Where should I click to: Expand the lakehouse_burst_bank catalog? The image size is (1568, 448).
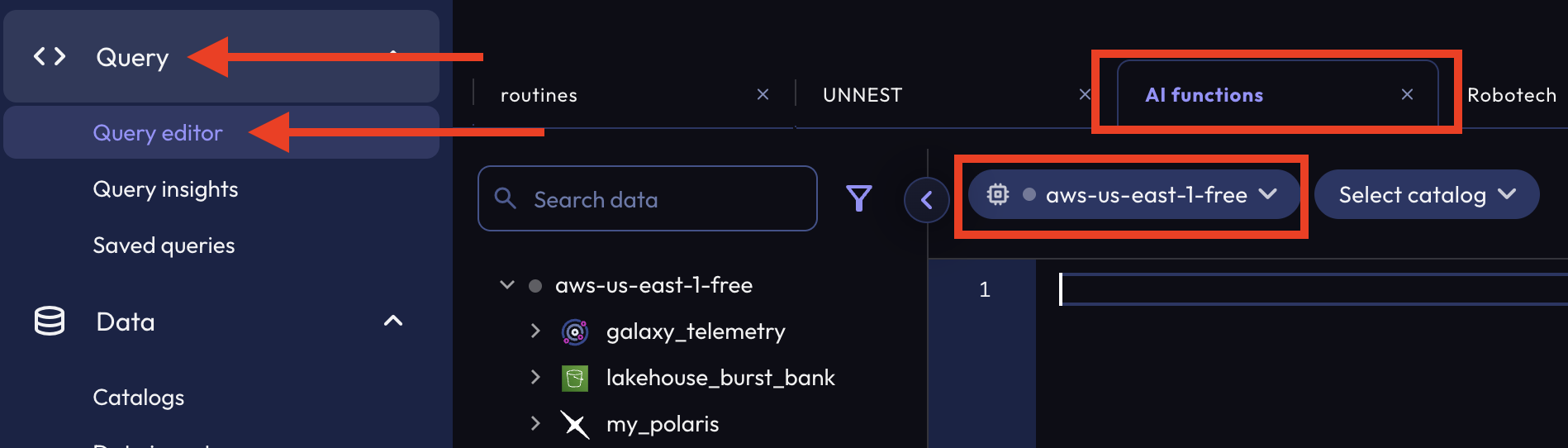coord(535,378)
